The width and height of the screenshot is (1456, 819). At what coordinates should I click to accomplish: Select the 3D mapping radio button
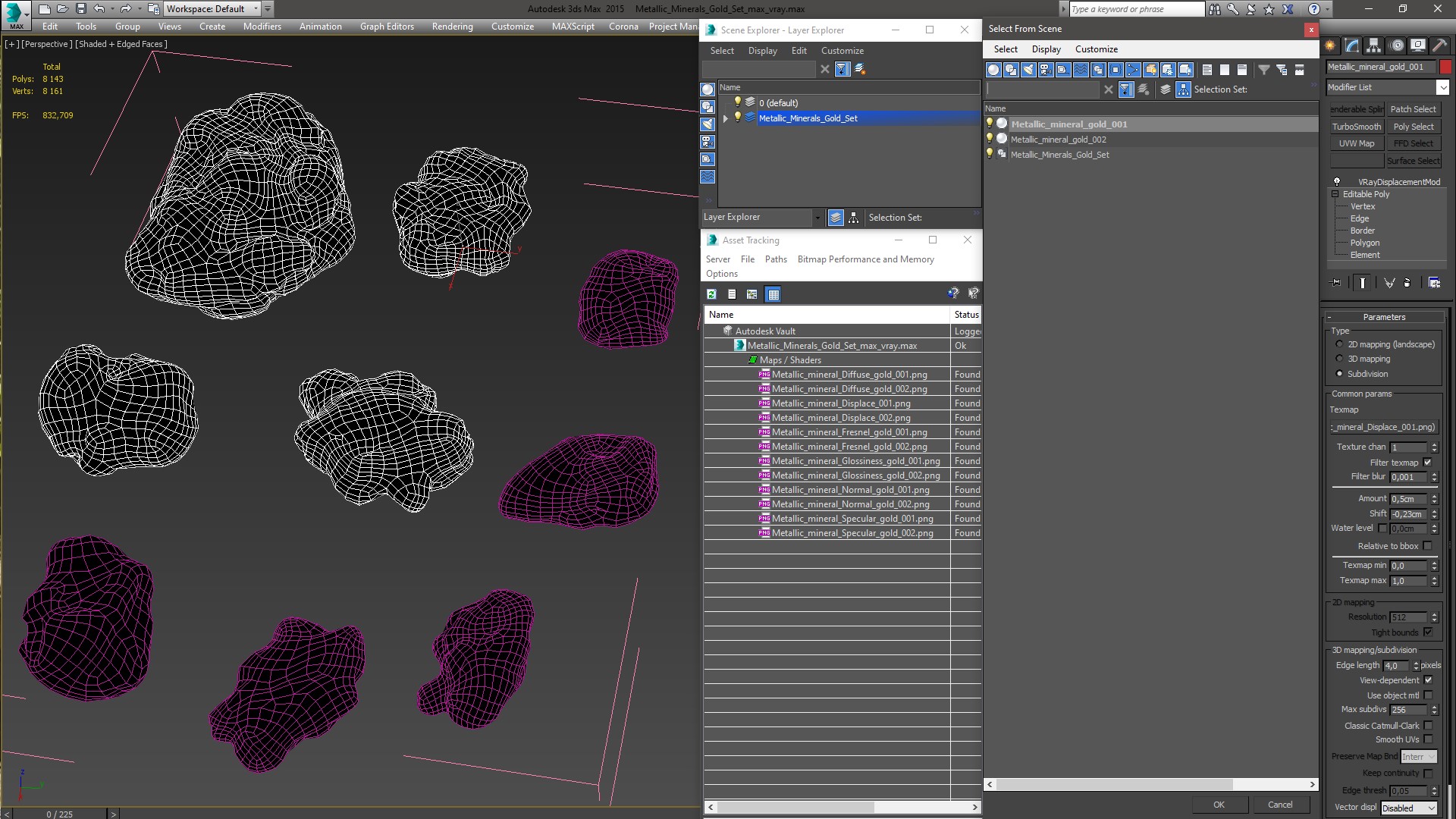1339,359
